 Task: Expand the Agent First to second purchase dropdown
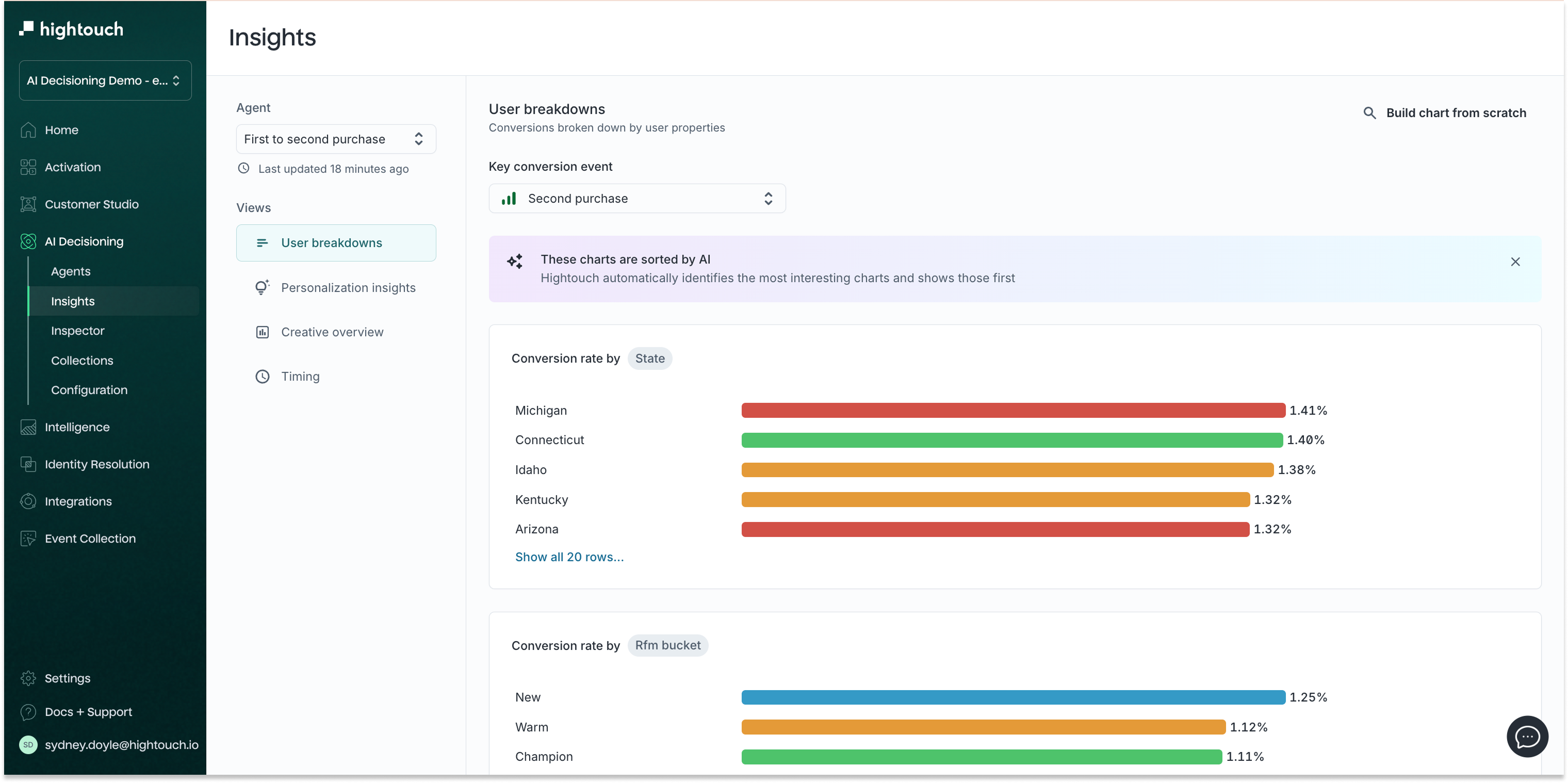(x=335, y=139)
